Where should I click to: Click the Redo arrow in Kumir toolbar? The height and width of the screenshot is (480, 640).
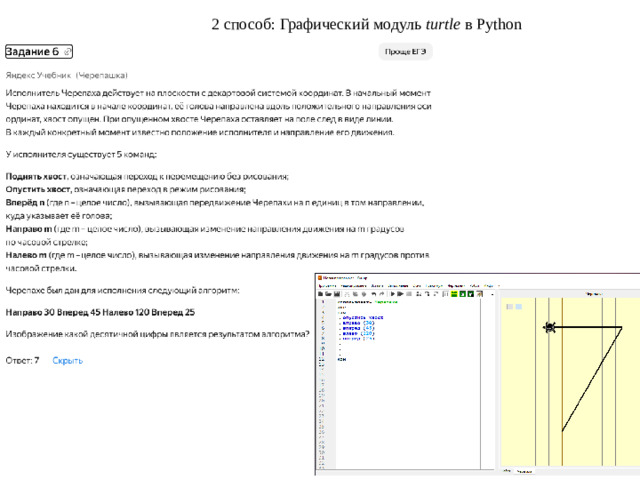[382, 294]
